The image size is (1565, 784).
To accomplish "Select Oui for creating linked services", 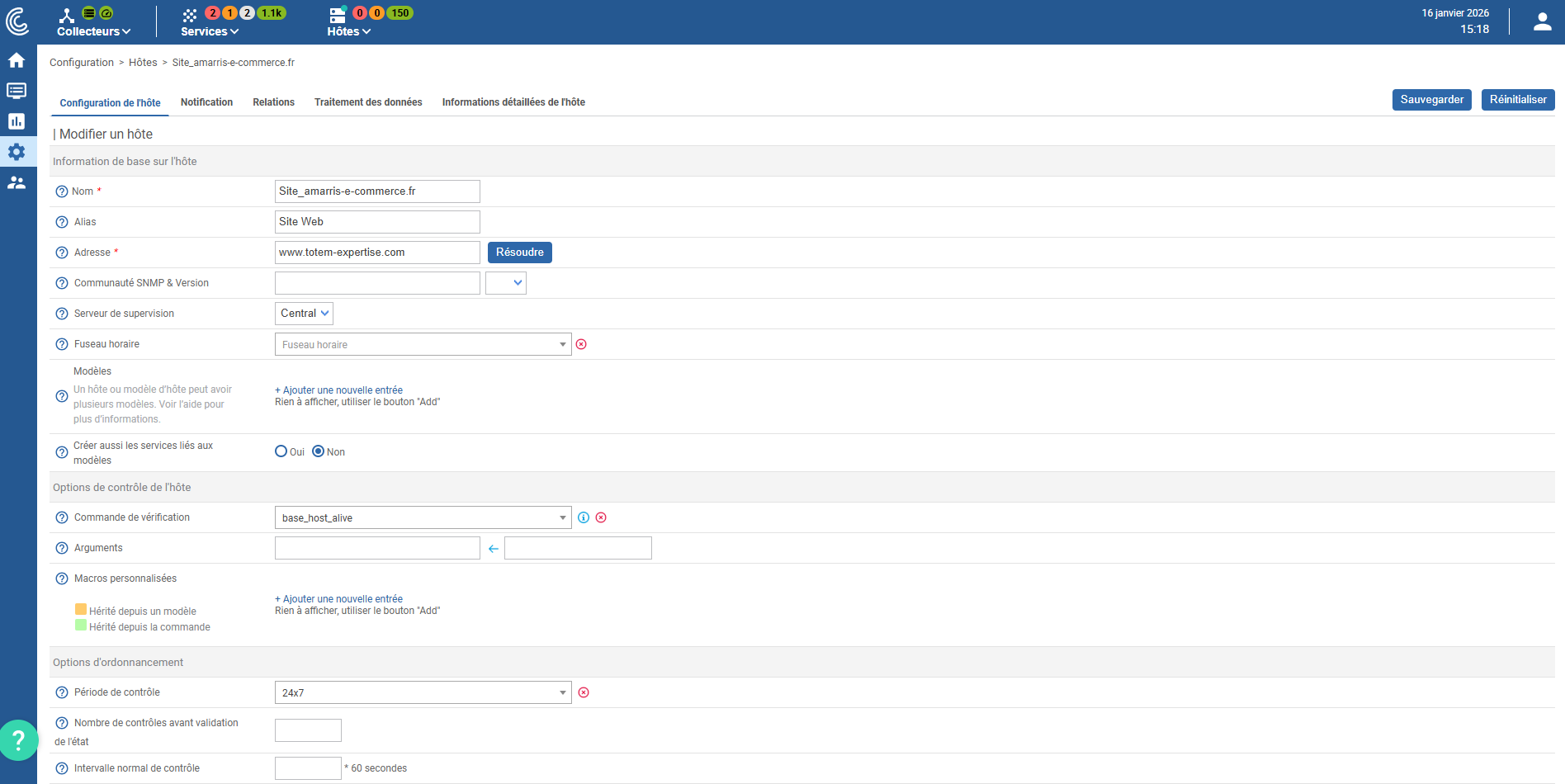I will [x=281, y=451].
